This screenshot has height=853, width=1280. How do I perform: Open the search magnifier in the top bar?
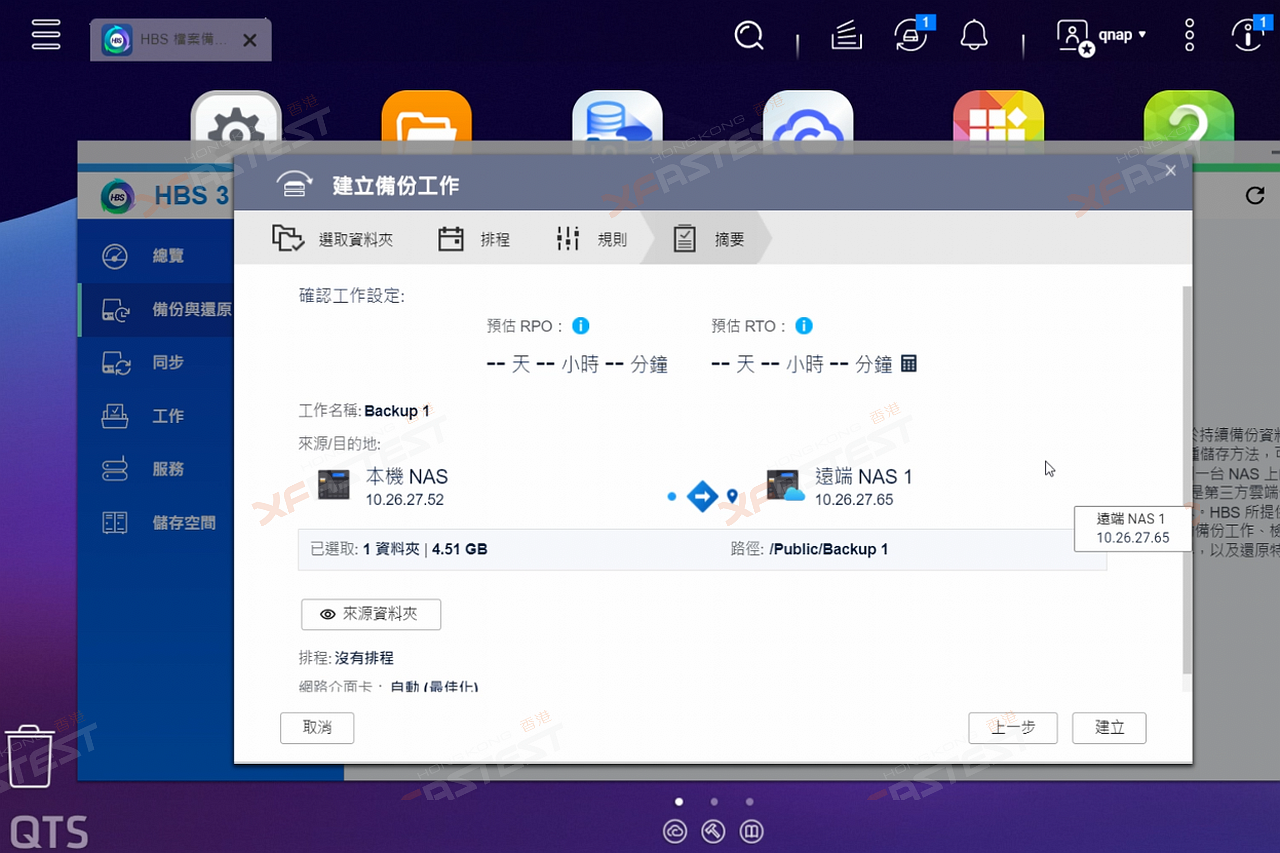[749, 37]
